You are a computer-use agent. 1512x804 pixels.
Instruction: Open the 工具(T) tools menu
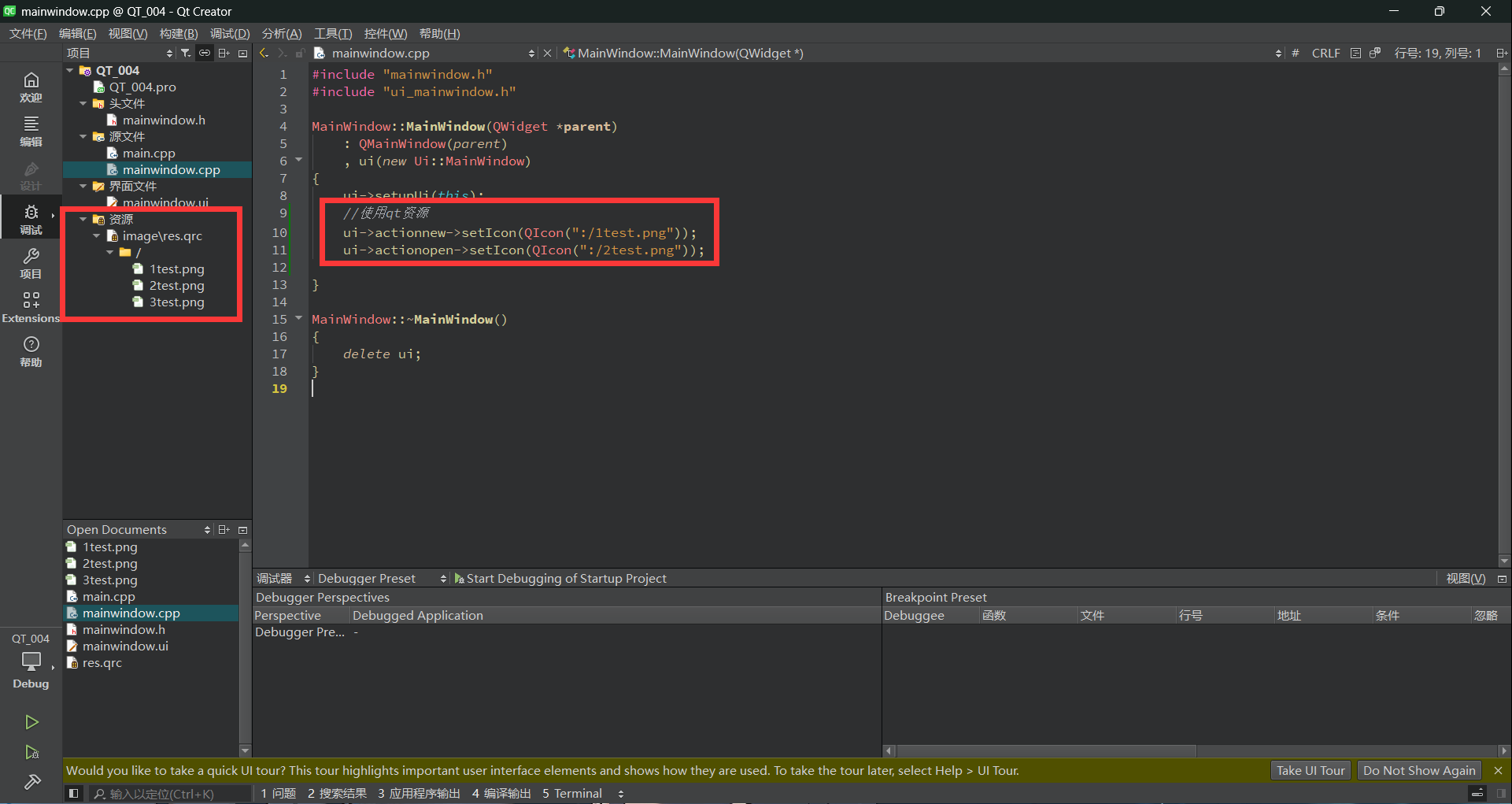pos(332,33)
